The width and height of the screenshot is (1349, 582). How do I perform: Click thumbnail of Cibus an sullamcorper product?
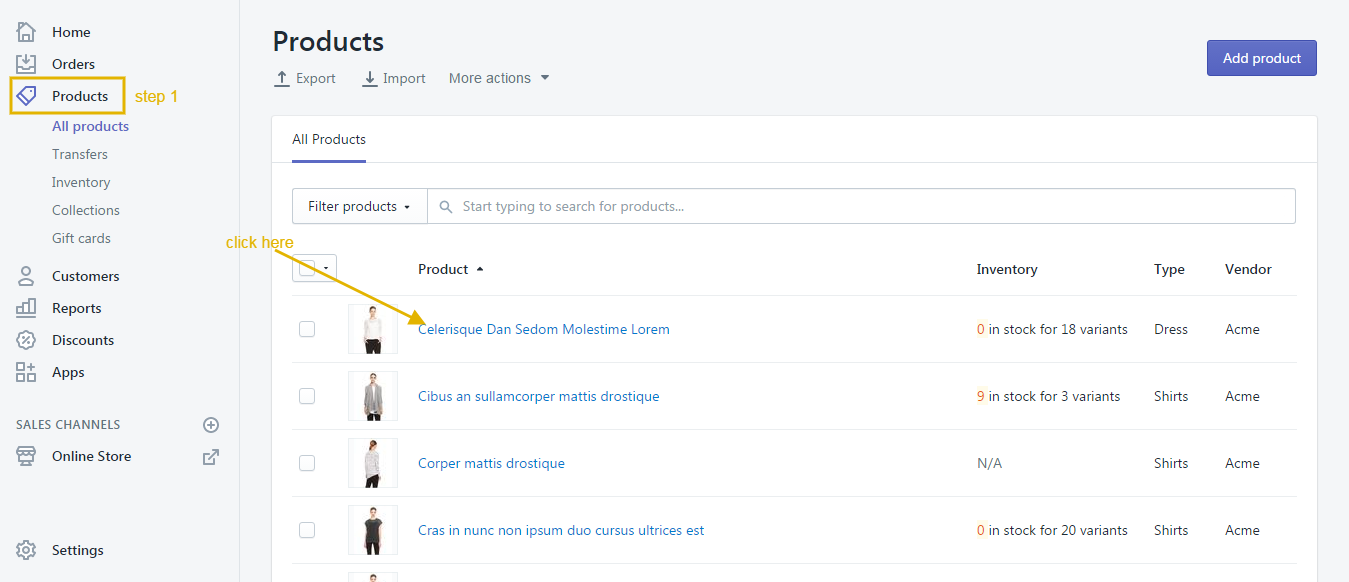click(x=373, y=396)
